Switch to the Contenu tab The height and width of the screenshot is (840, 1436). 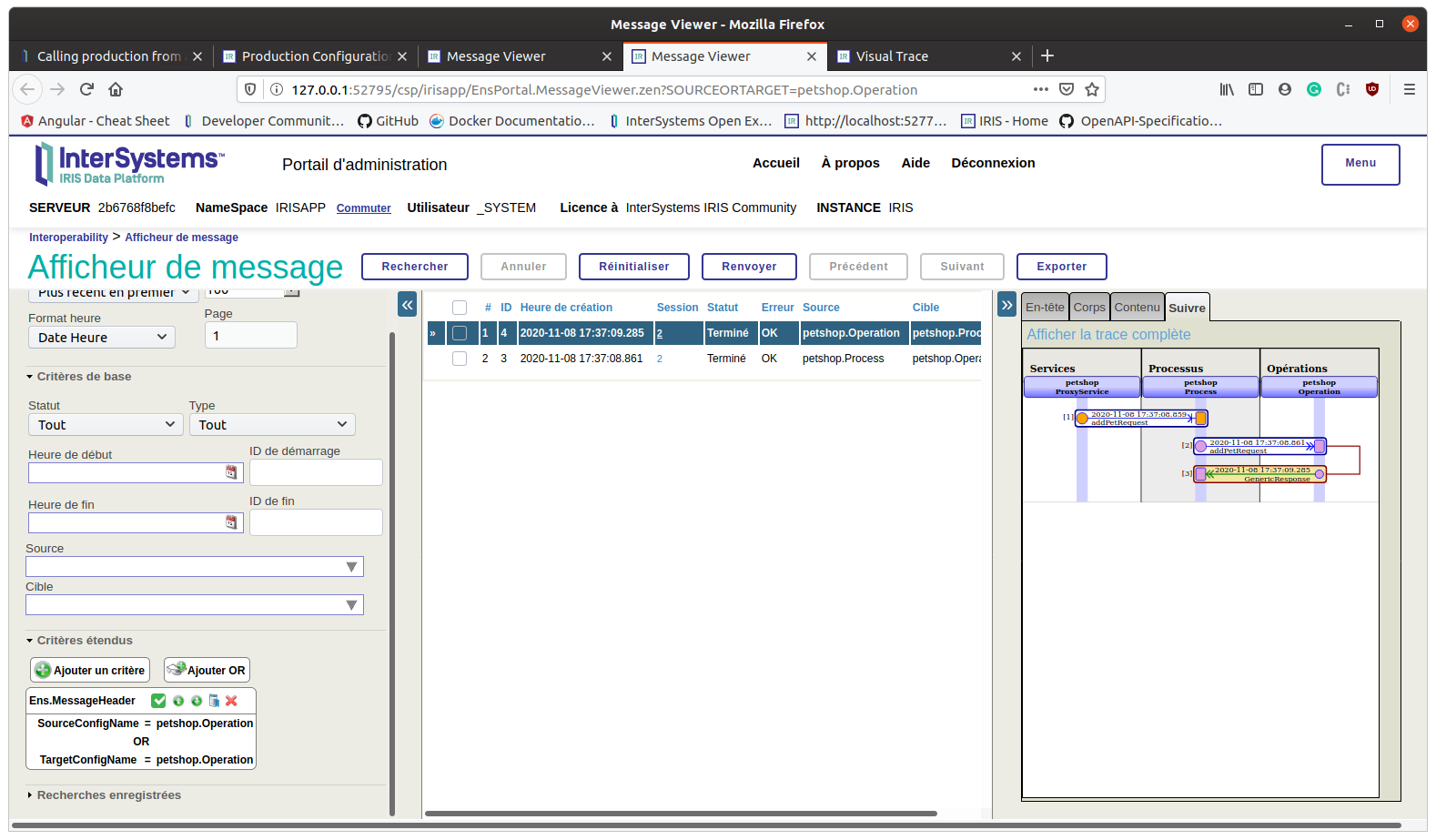click(1138, 307)
